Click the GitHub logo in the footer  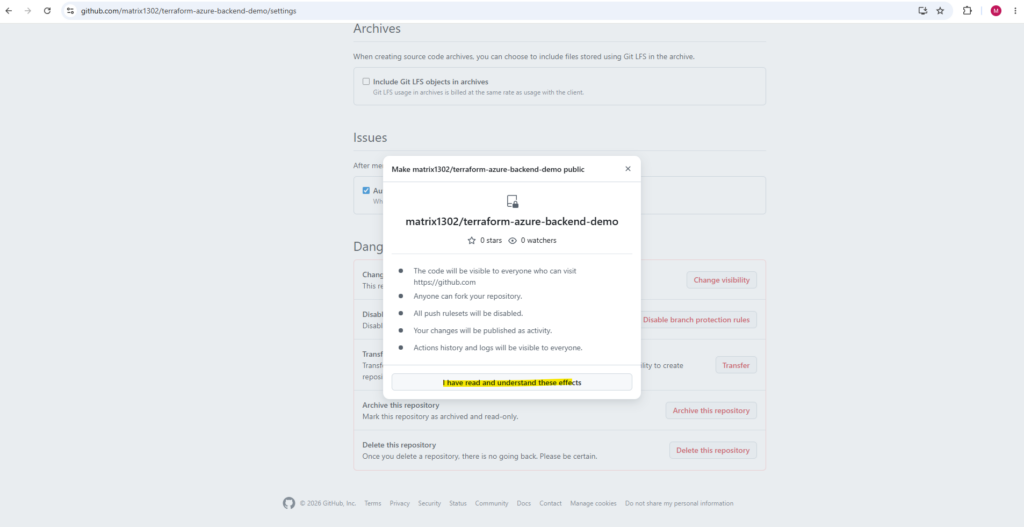point(289,503)
